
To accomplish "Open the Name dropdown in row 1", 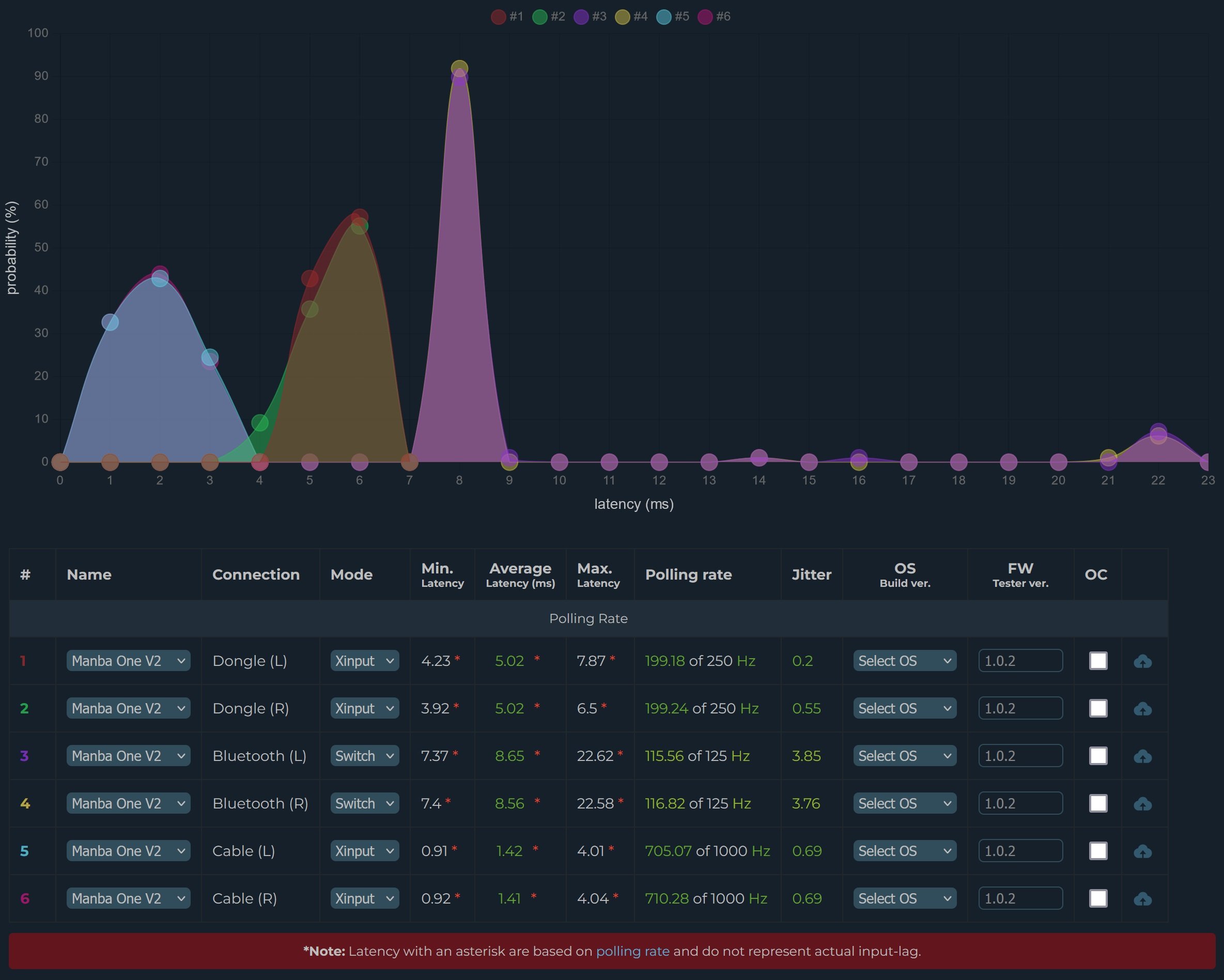I will coord(128,661).
